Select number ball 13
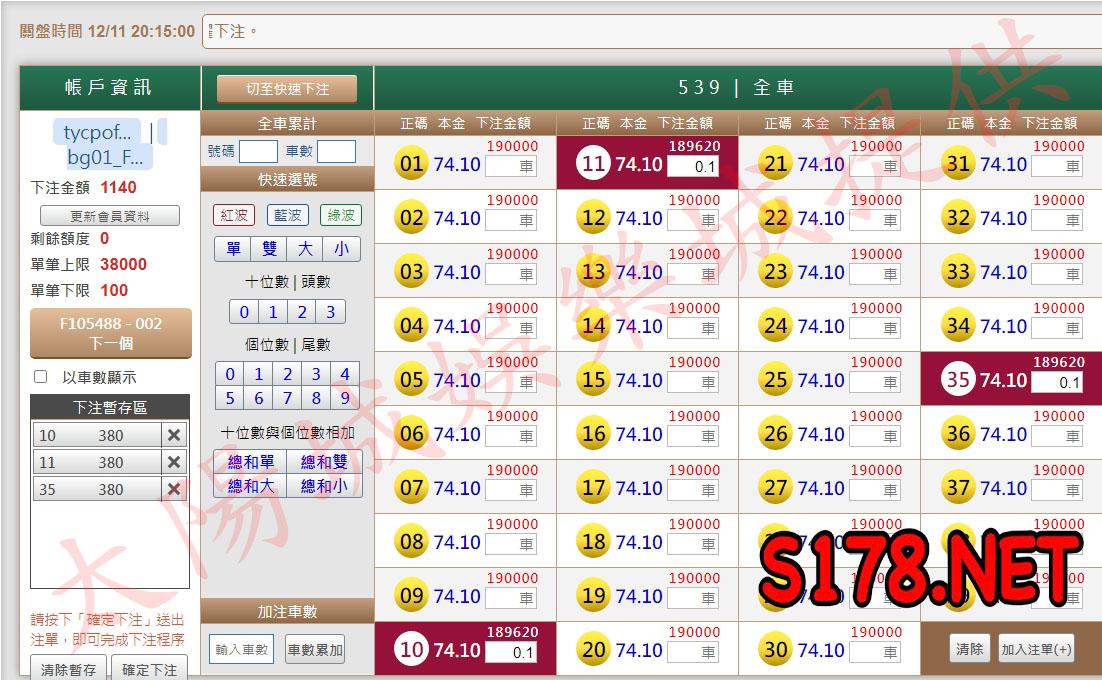 [x=594, y=272]
